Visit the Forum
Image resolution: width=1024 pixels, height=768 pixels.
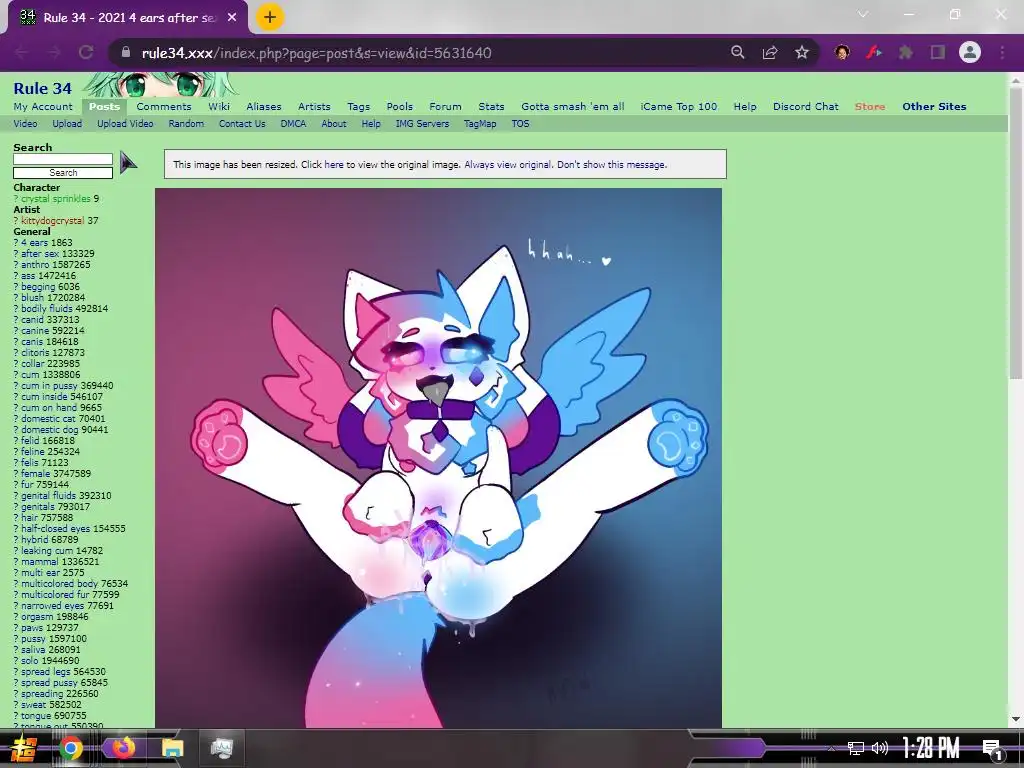point(445,106)
